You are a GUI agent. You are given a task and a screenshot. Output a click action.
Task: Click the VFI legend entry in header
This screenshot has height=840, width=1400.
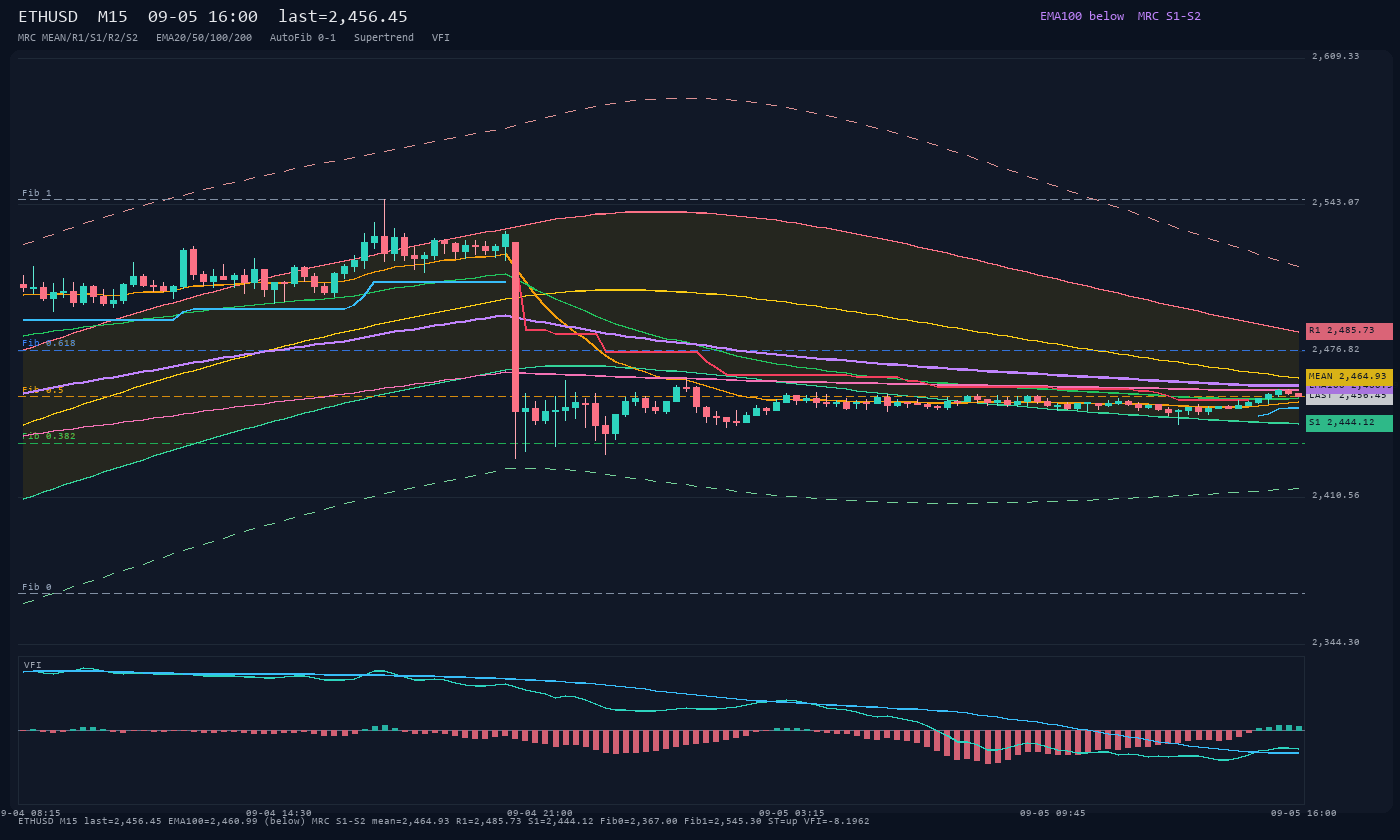(441, 37)
